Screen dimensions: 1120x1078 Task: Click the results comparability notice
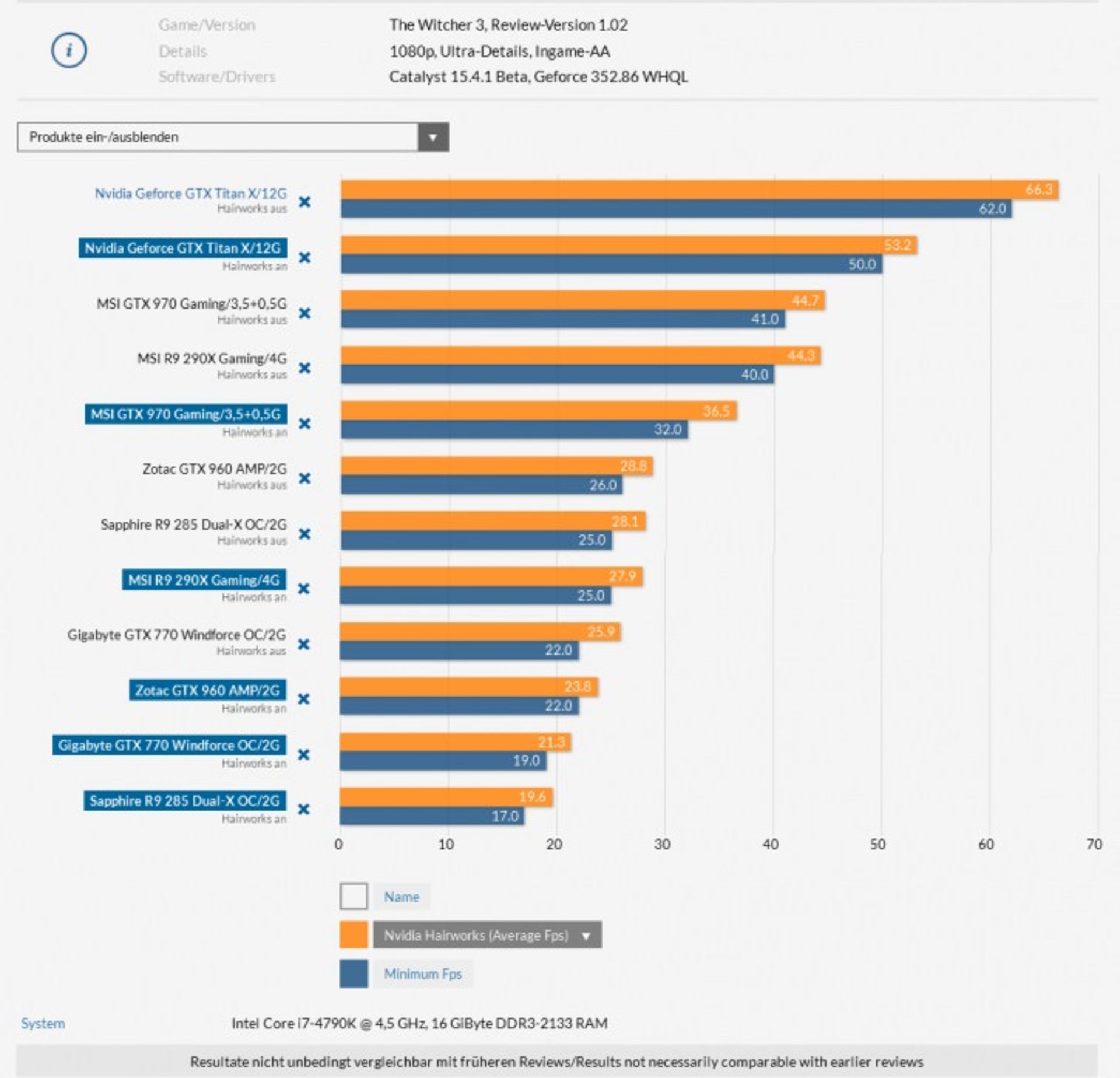[557, 1061]
